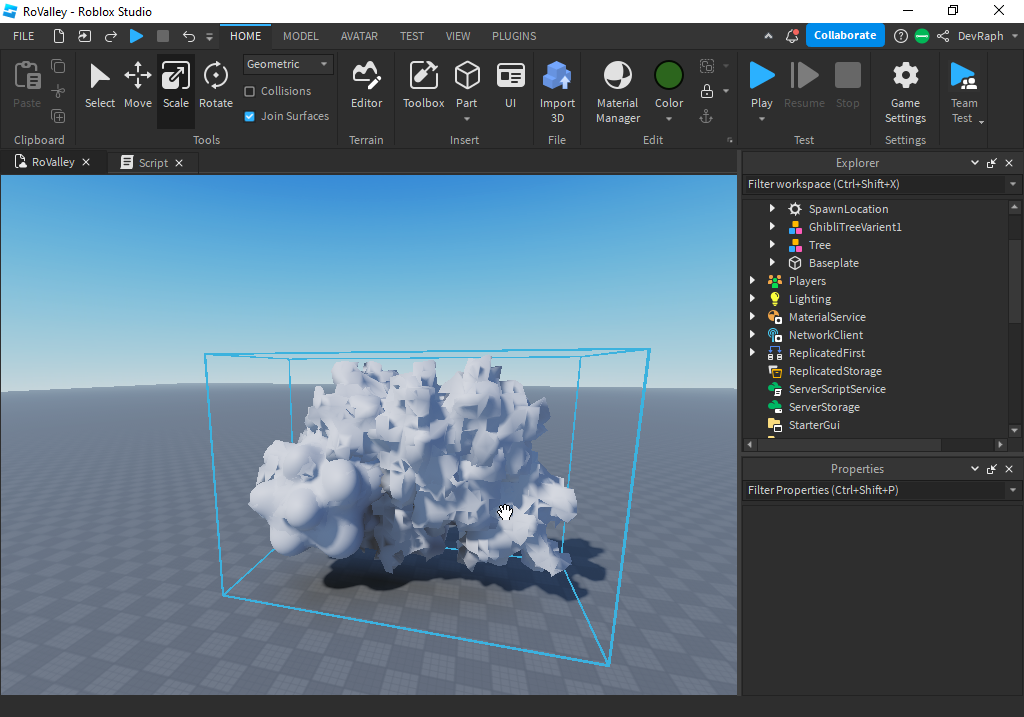This screenshot has height=717, width=1024.
Task: Expand the Baseplate node
Action: [772, 263]
